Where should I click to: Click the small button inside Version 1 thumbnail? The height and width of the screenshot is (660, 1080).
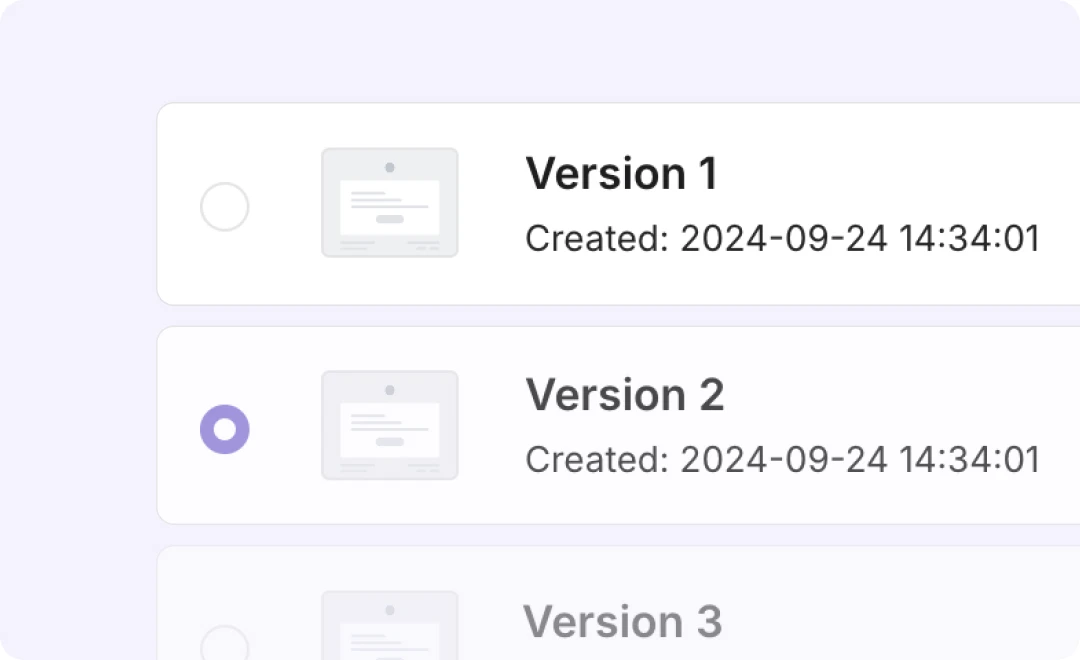[x=390, y=219]
